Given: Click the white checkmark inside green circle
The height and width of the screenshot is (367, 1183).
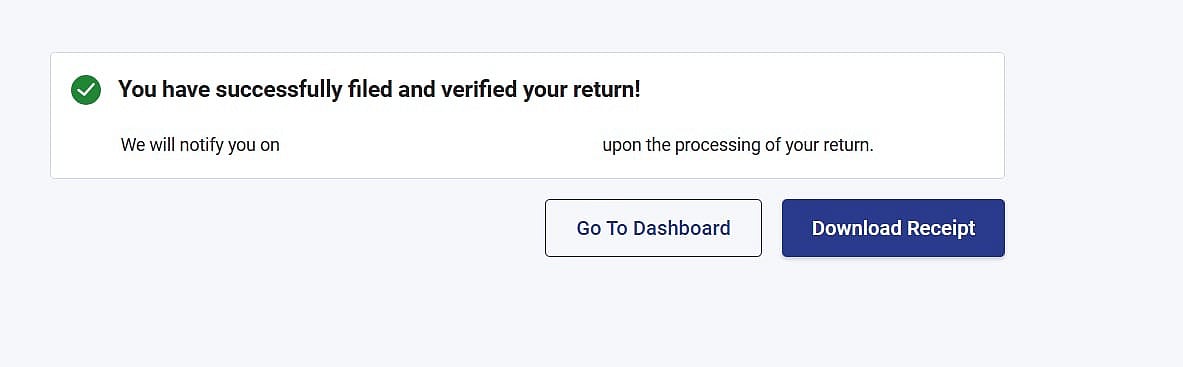Looking at the screenshot, I should [86, 91].
